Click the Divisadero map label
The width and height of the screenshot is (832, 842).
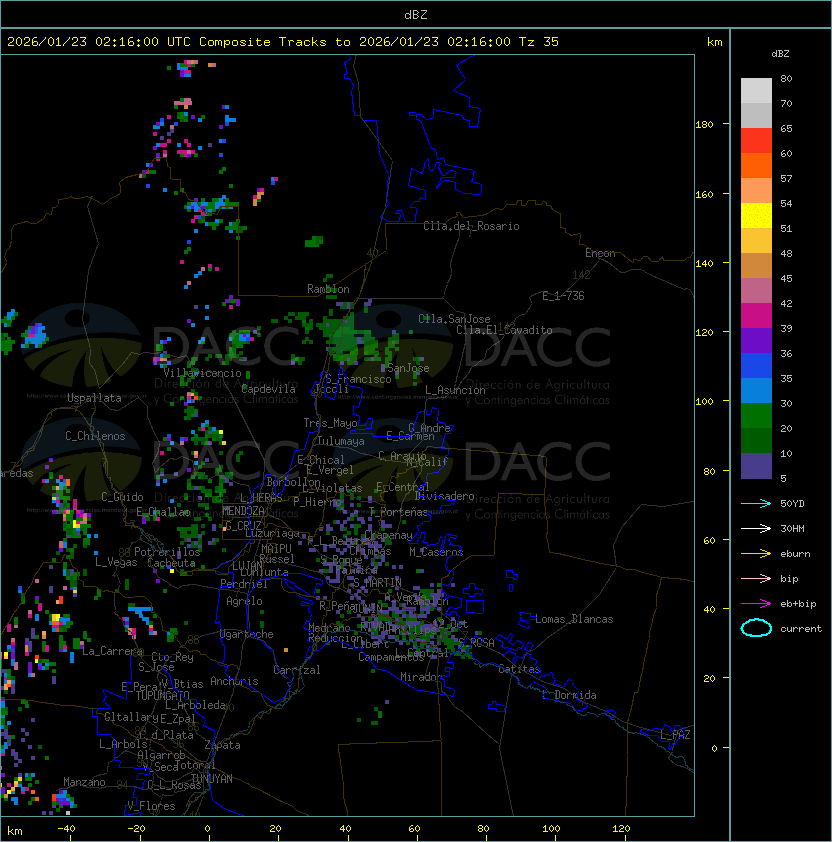(445, 496)
